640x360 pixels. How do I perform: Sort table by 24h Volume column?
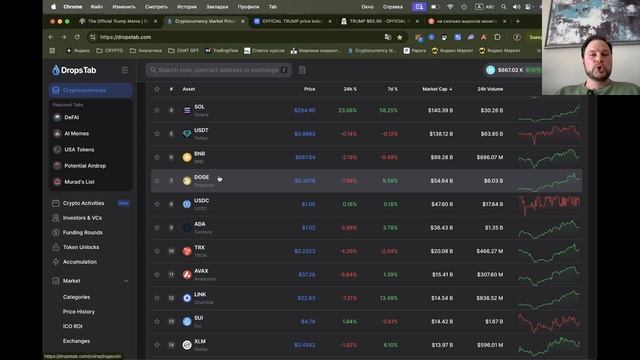pos(490,89)
